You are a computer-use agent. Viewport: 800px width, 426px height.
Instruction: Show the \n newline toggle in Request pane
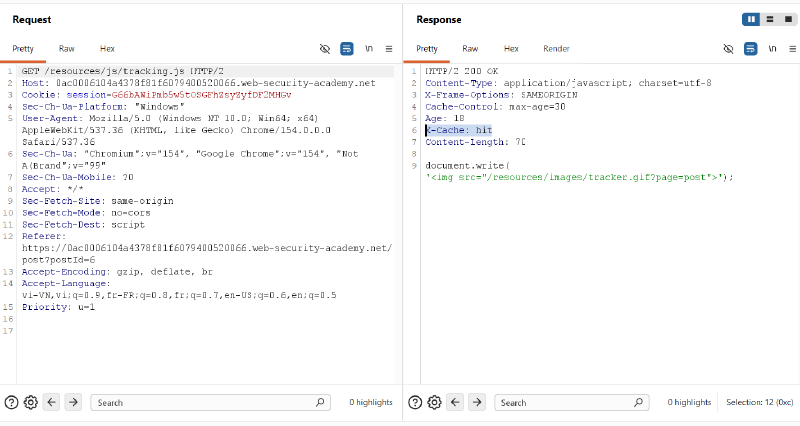point(369,49)
